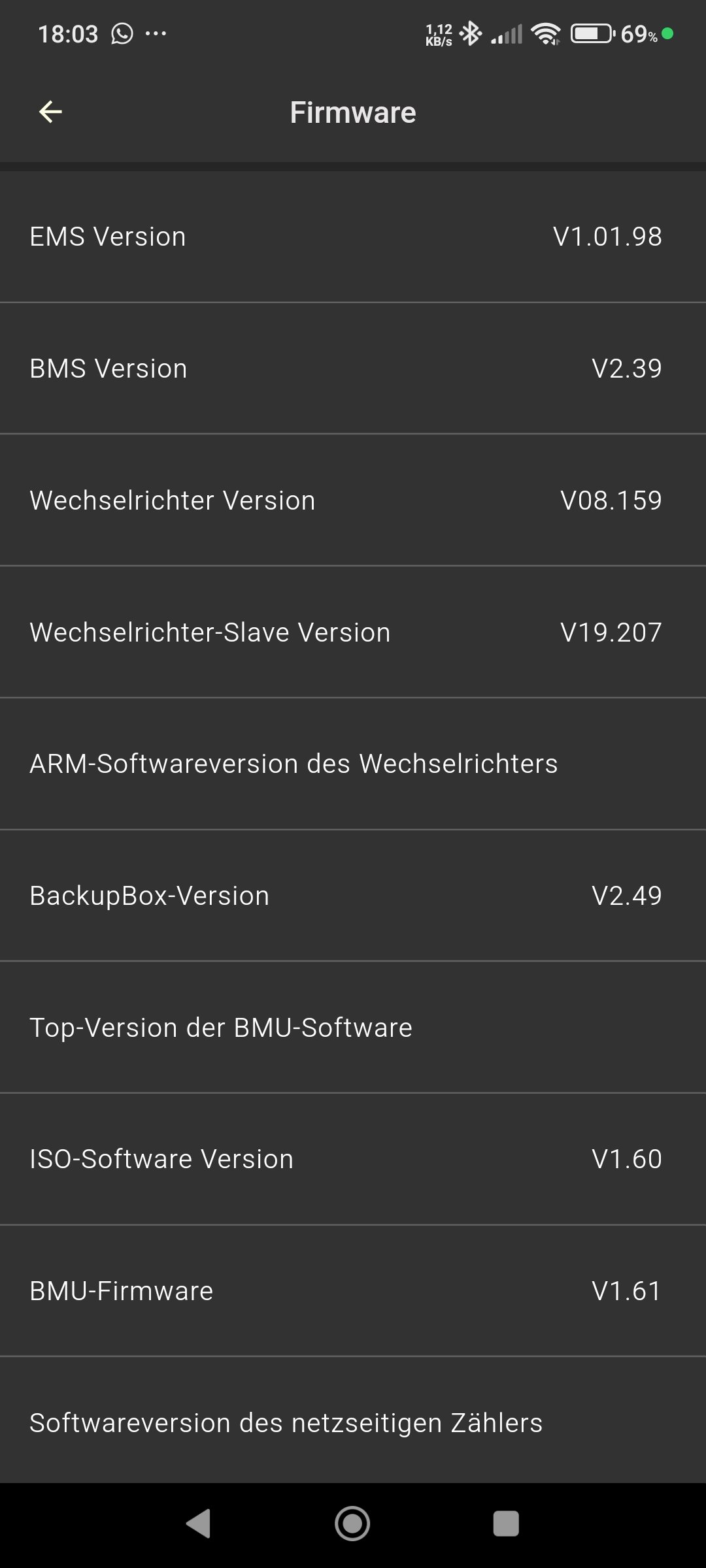This screenshot has height=1568, width=706.
Task: Tap the WhatsApp notification icon
Action: click(x=122, y=33)
